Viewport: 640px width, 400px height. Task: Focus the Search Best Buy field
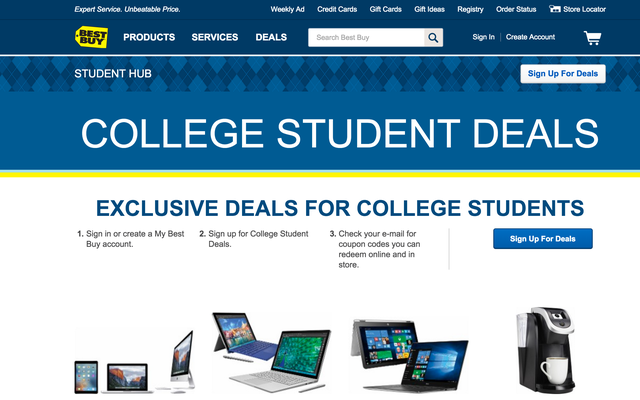point(366,38)
